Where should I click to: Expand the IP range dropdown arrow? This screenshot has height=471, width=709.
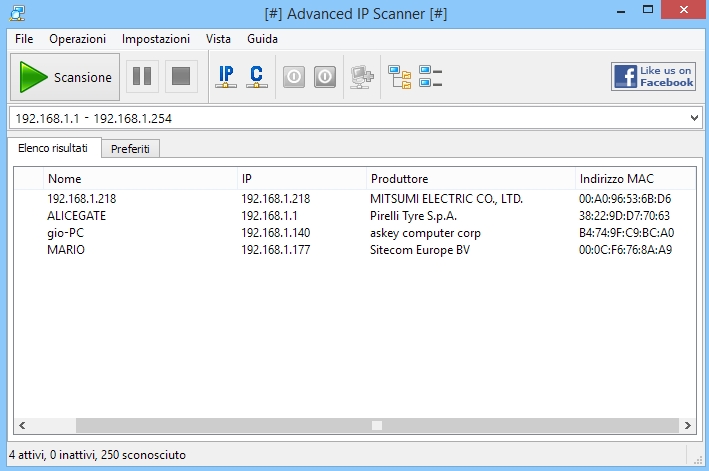(694, 118)
